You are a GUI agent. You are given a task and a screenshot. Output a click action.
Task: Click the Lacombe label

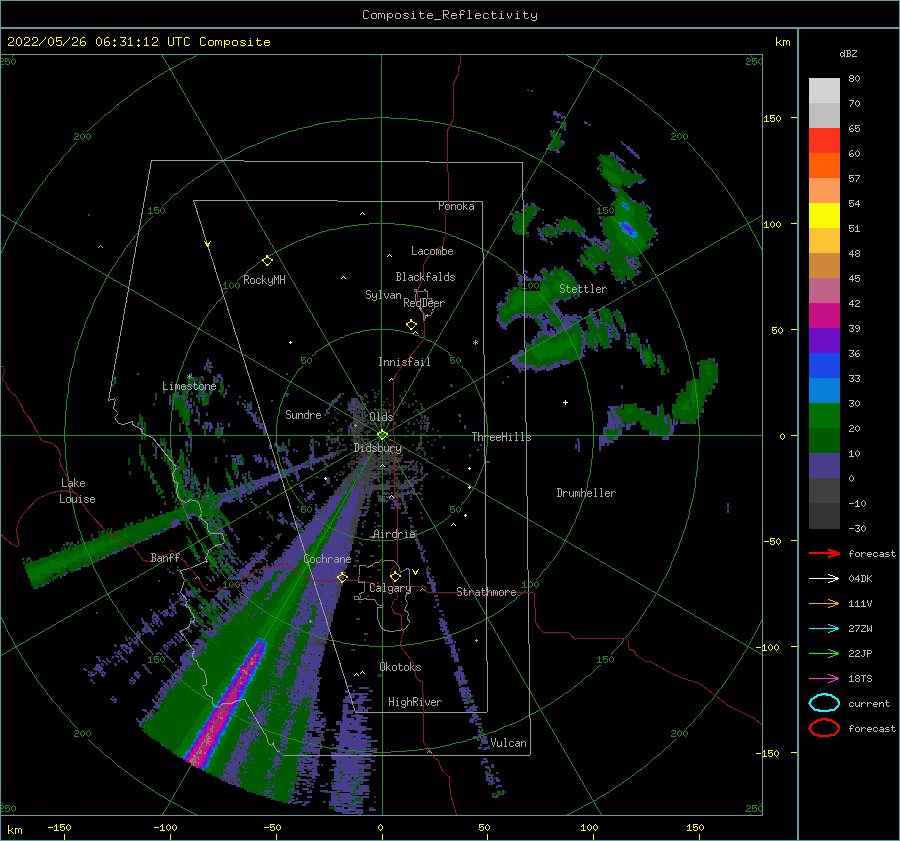432,251
